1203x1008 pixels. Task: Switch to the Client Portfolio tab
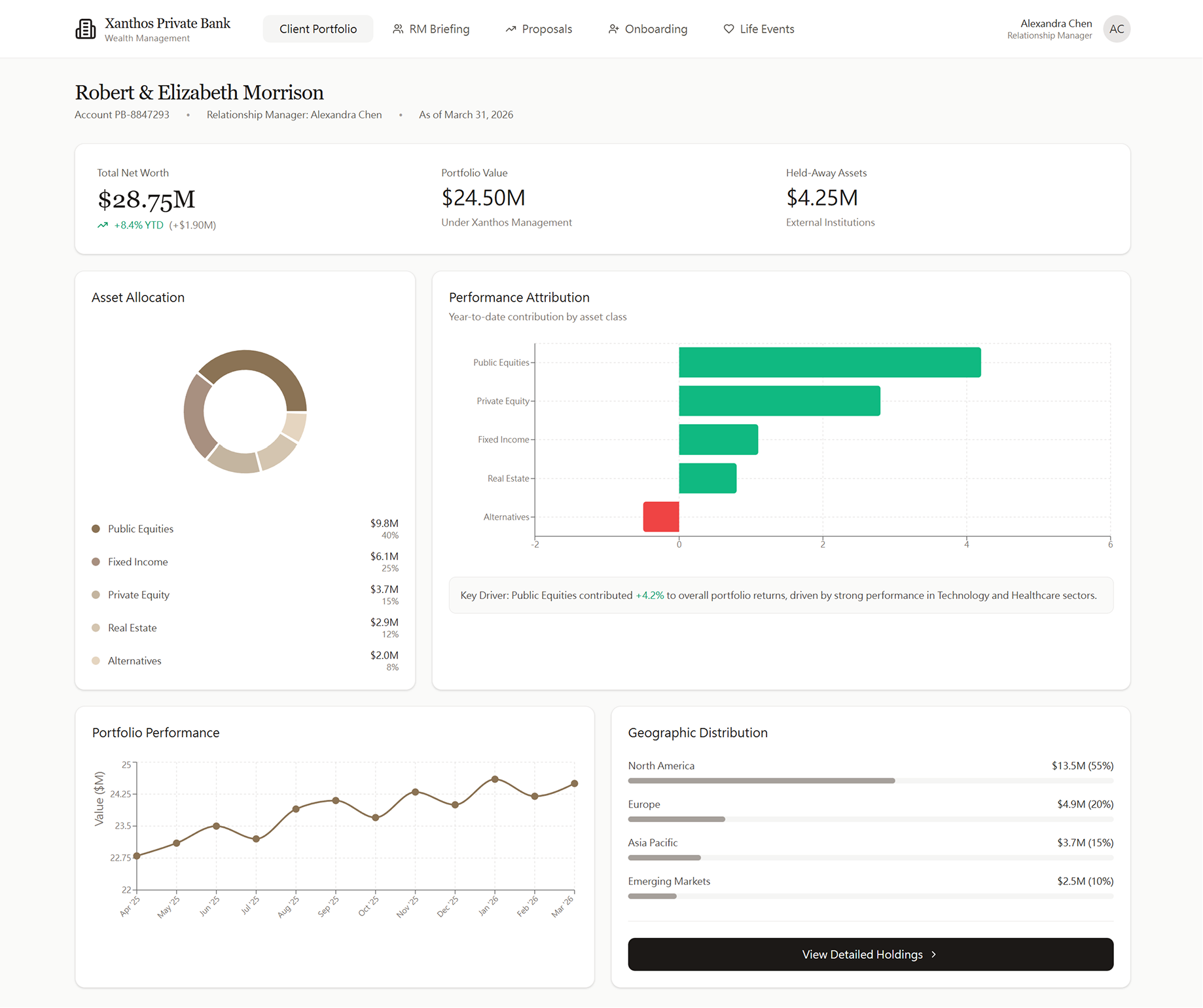pos(317,29)
